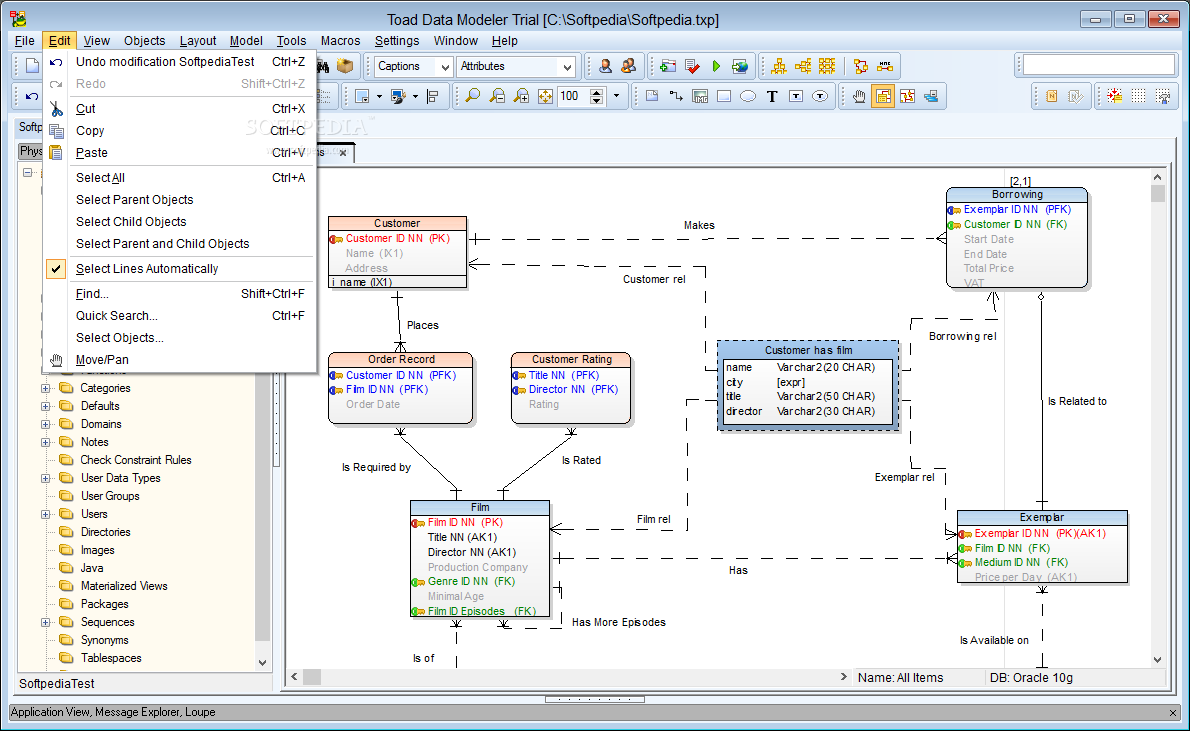1190x731 pixels.
Task: Click the new model box icon
Action: [x=345, y=66]
